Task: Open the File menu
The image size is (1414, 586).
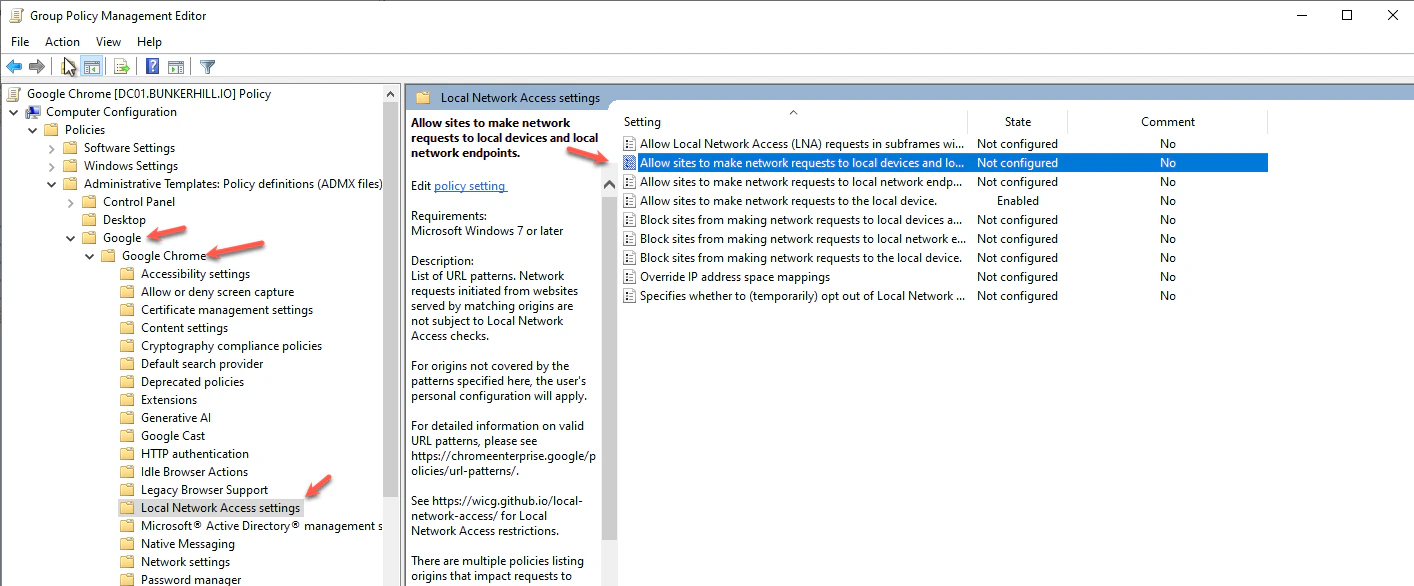Action: [x=20, y=42]
